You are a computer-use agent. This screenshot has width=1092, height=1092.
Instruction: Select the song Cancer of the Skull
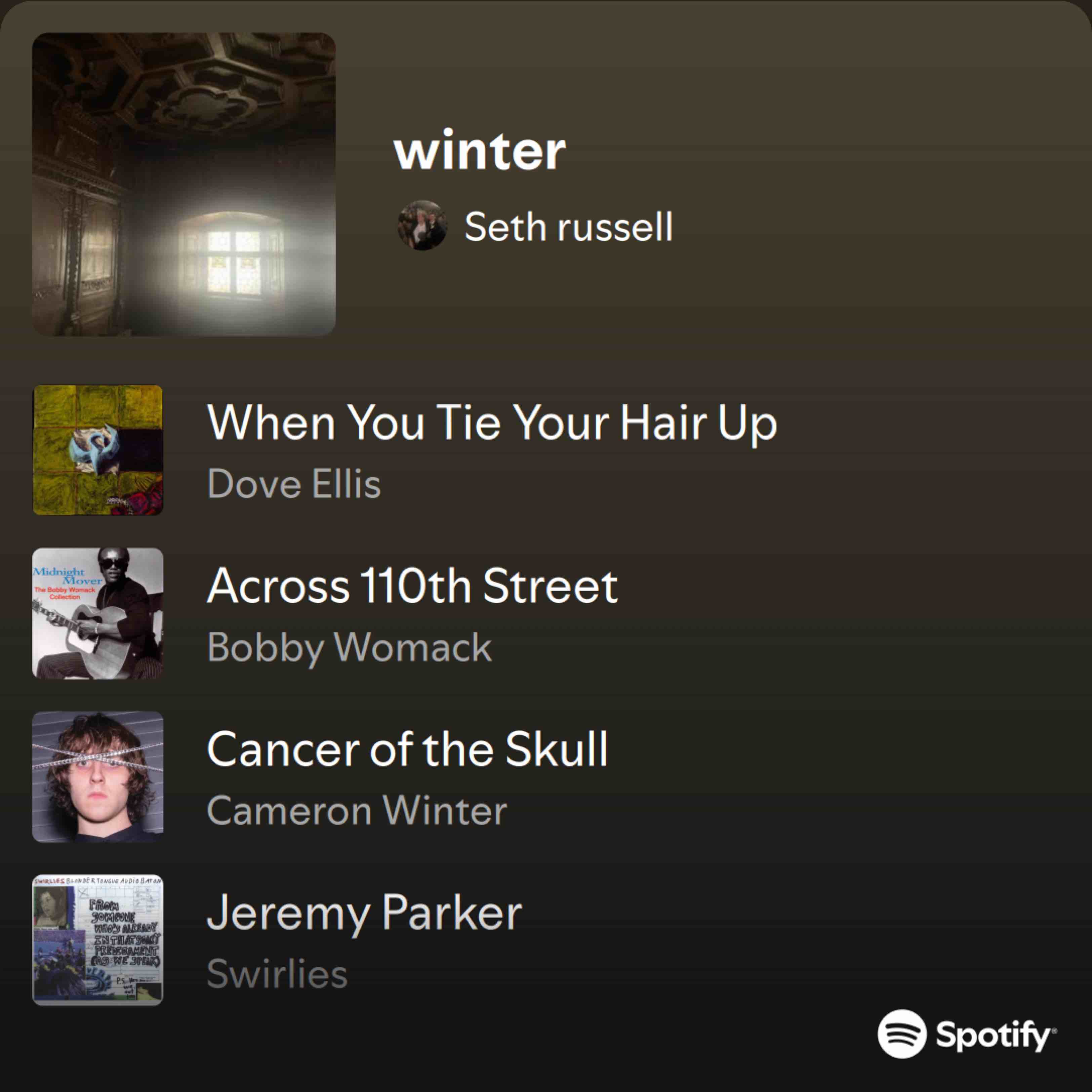coord(407,749)
